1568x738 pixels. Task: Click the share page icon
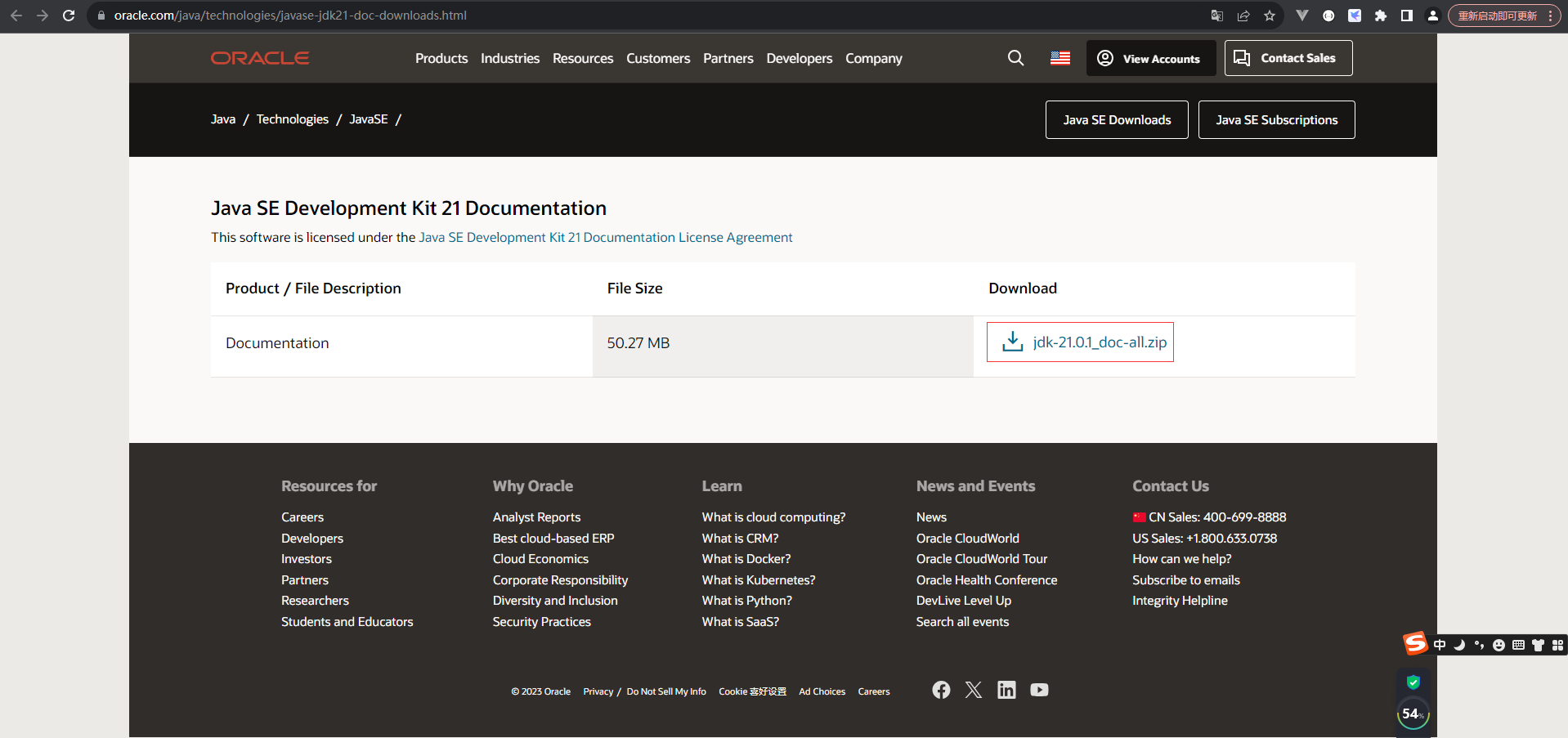[x=1243, y=16]
